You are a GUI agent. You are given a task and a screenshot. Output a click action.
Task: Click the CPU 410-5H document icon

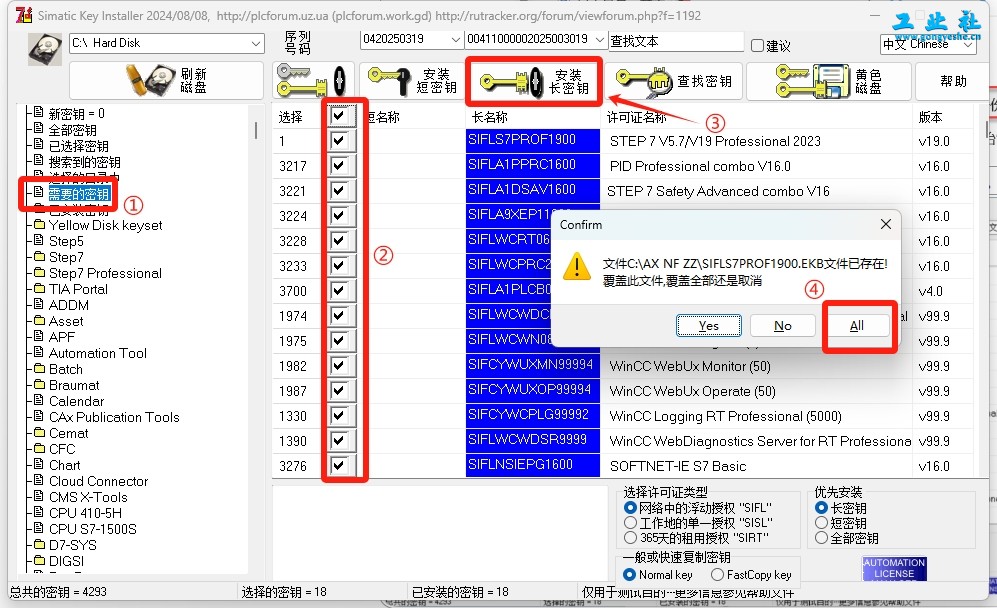(x=39, y=512)
